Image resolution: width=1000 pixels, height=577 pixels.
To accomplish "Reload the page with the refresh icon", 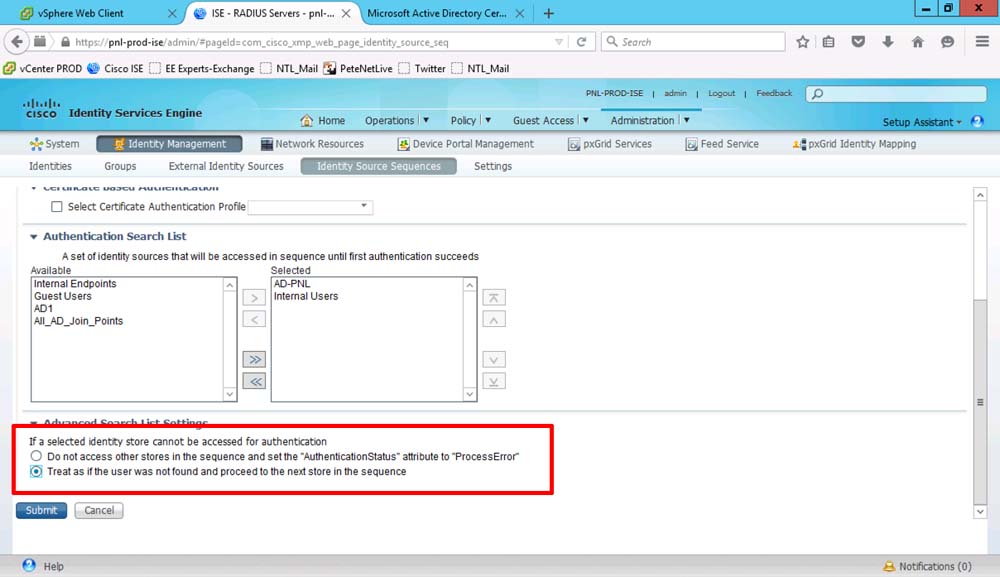I will [581, 42].
